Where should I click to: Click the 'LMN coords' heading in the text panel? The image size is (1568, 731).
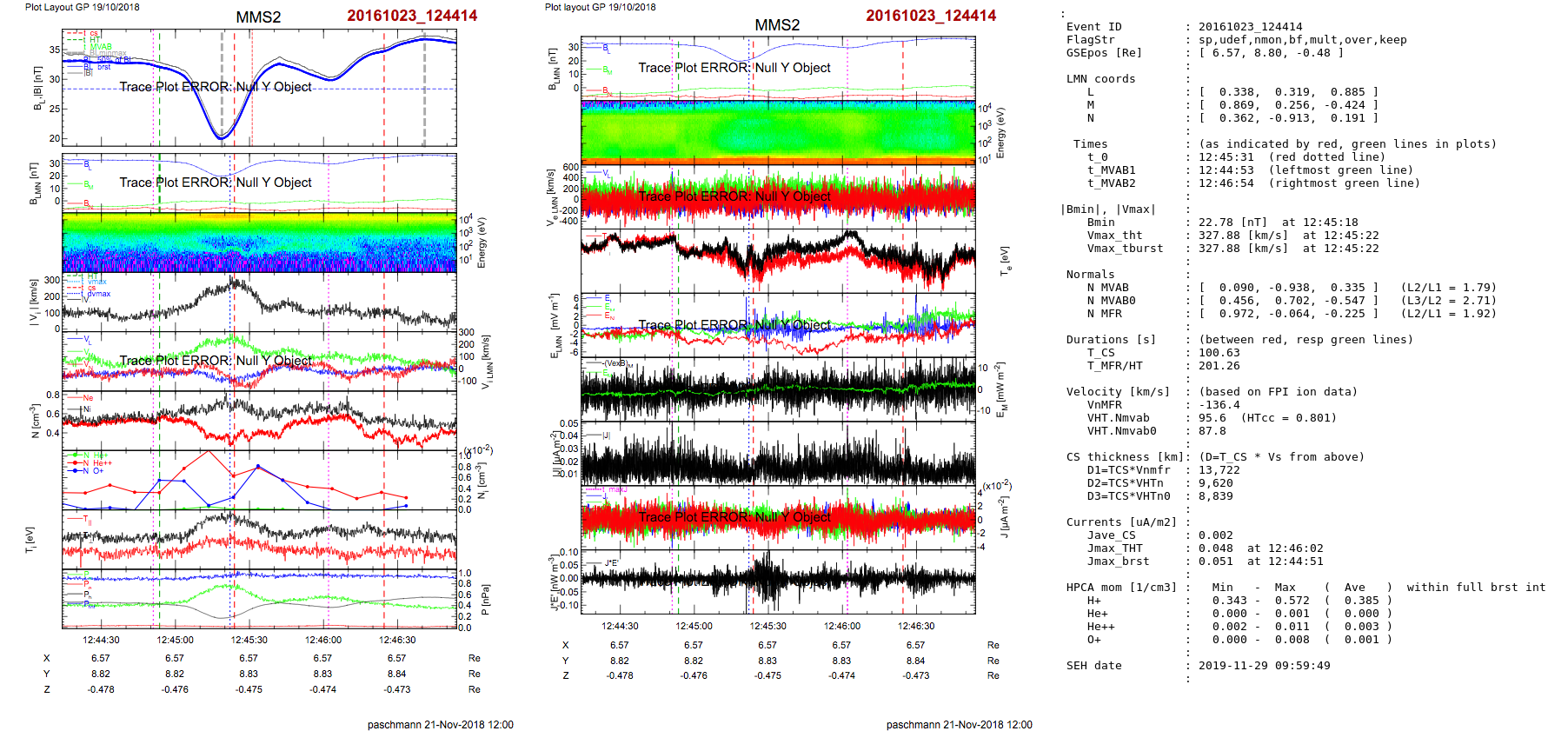click(x=1100, y=79)
